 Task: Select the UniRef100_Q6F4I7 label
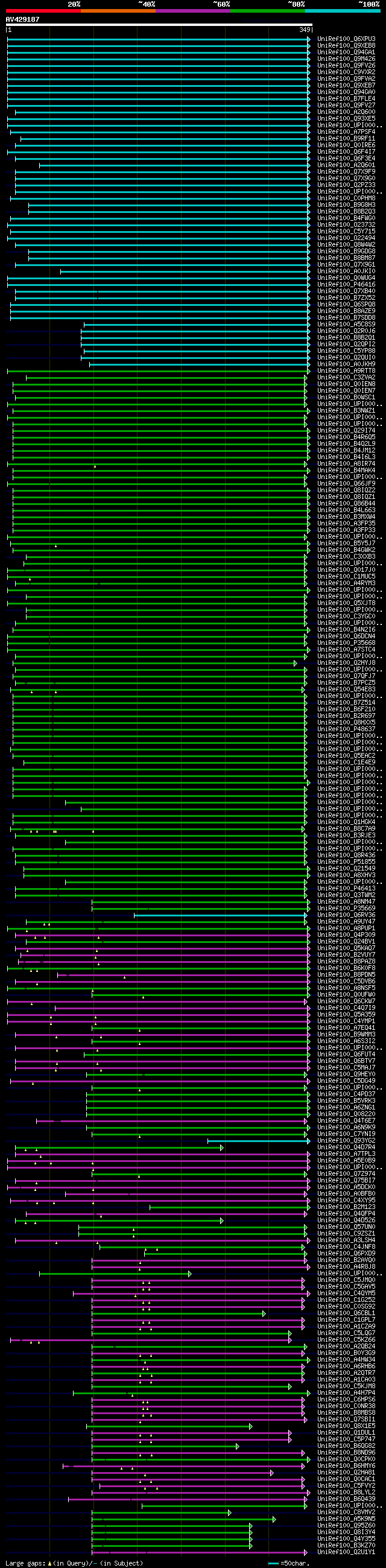(346, 151)
